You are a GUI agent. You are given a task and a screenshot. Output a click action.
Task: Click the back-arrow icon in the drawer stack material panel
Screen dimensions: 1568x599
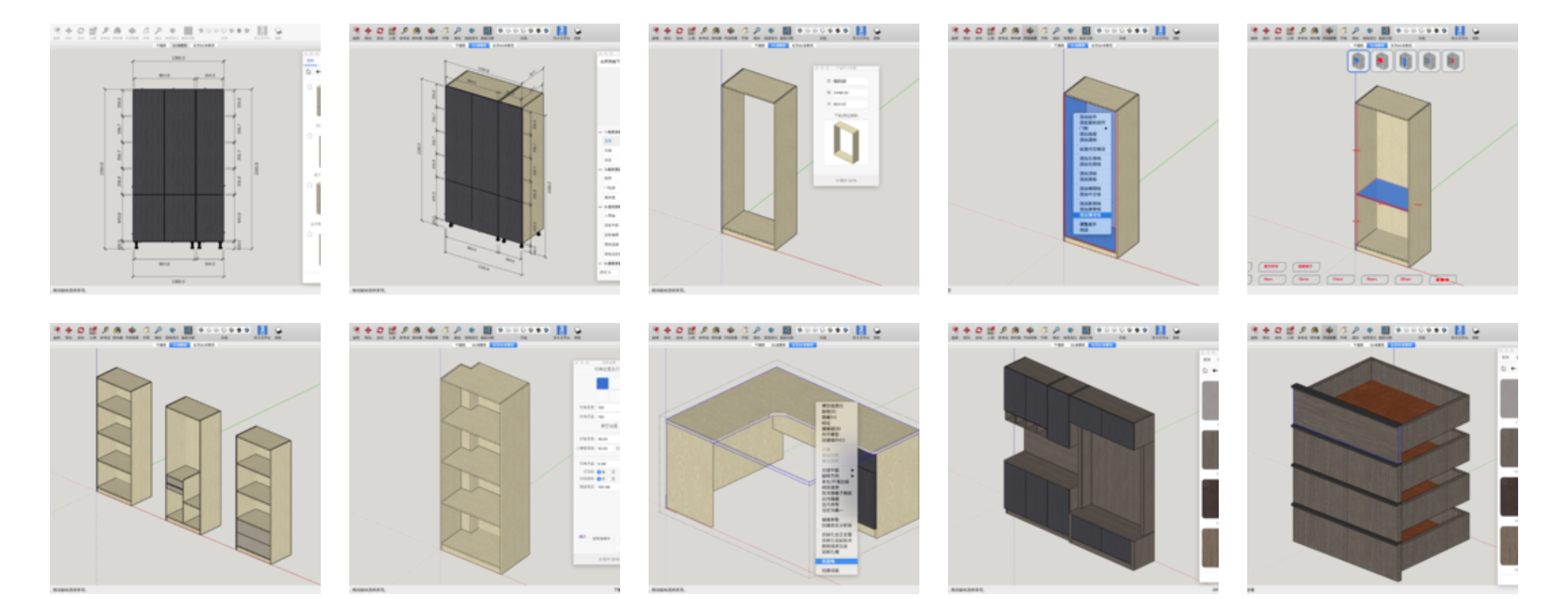pos(1513,369)
